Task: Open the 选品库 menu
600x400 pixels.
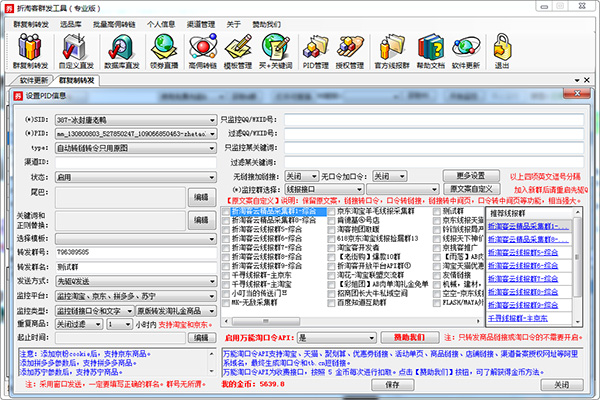Action: coord(71,20)
